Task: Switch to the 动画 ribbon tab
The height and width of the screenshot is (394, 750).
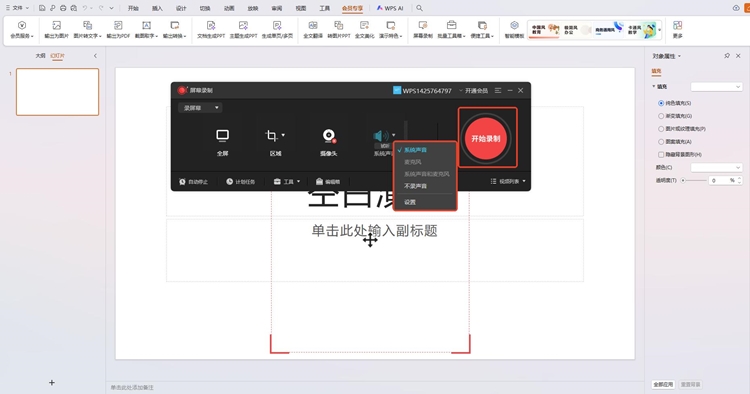Action: [229, 8]
